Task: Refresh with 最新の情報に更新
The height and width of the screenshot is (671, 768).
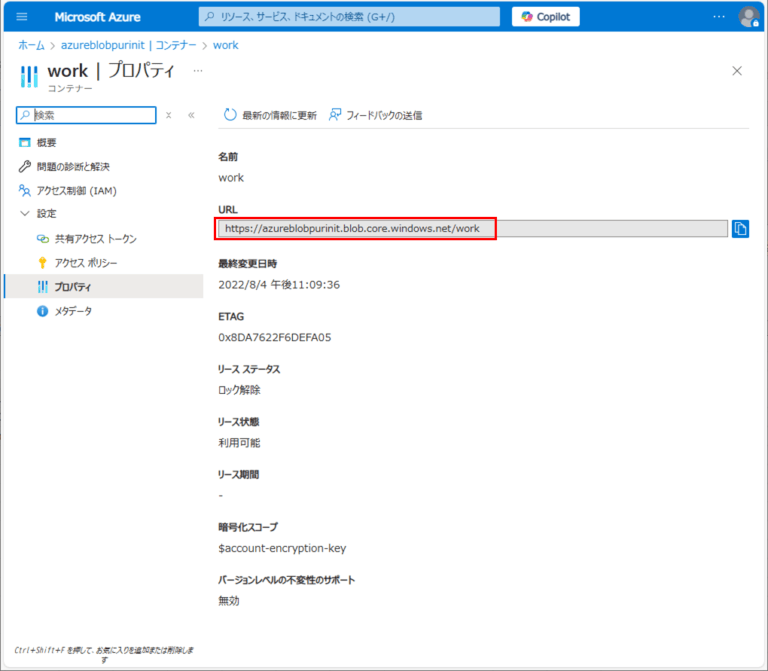Action: (x=270, y=115)
